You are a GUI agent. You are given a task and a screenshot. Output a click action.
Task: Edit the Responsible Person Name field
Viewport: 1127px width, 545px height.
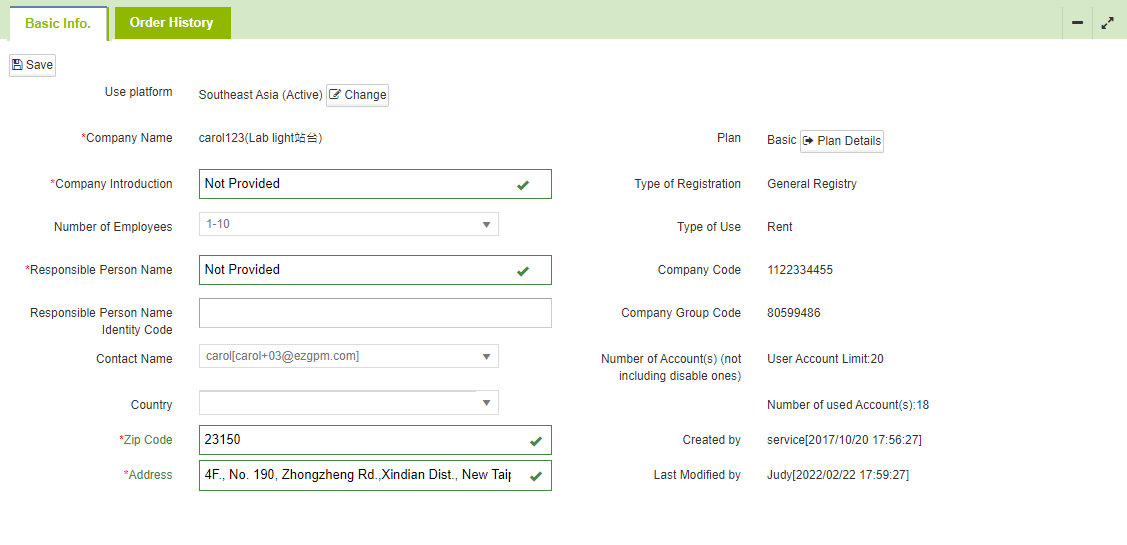point(375,270)
